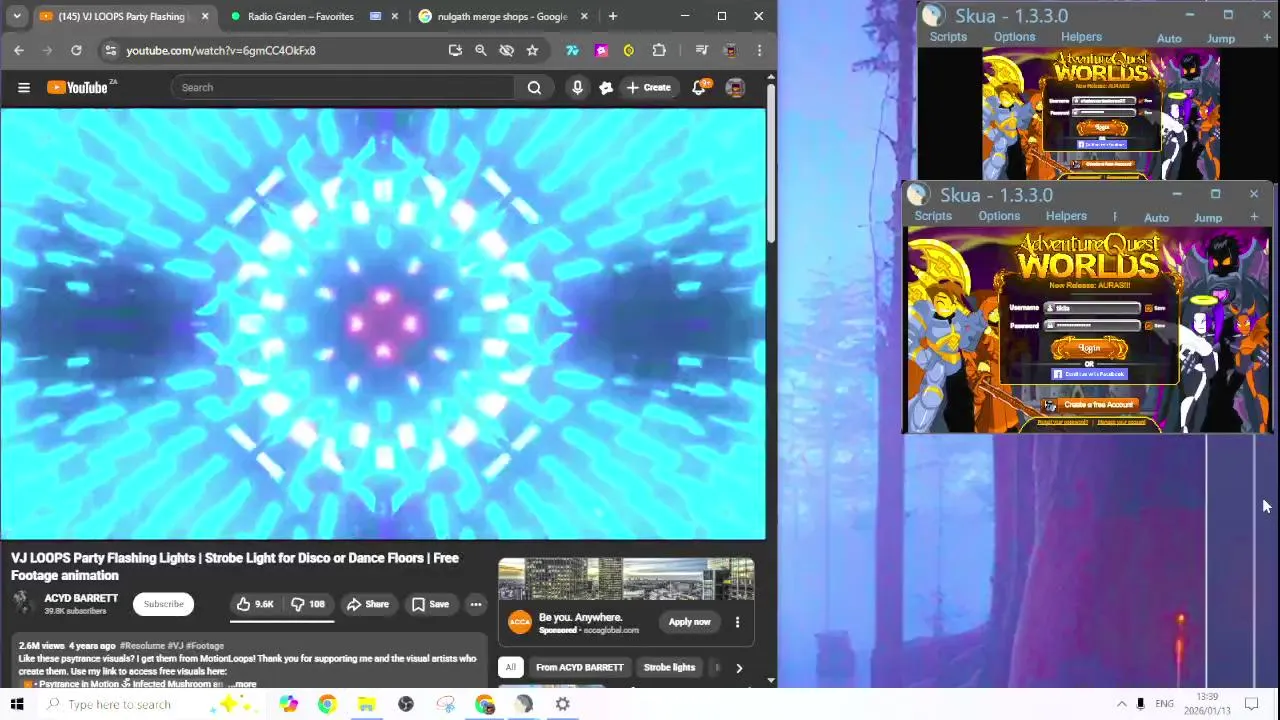This screenshot has height=720, width=1280.
Task: Open a new Chrome tab
Action: [613, 16]
